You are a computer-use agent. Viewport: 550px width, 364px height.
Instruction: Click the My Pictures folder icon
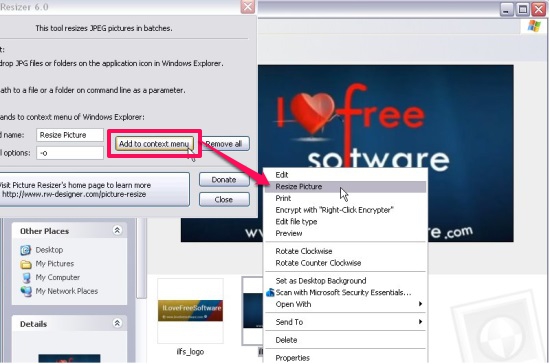click(x=26, y=264)
